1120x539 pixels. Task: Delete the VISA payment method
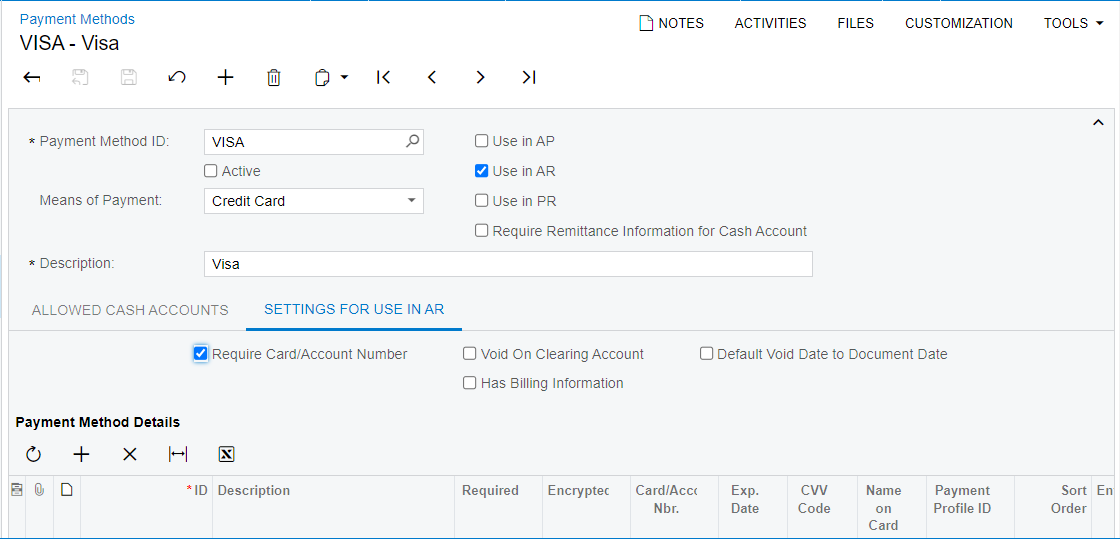coord(274,77)
